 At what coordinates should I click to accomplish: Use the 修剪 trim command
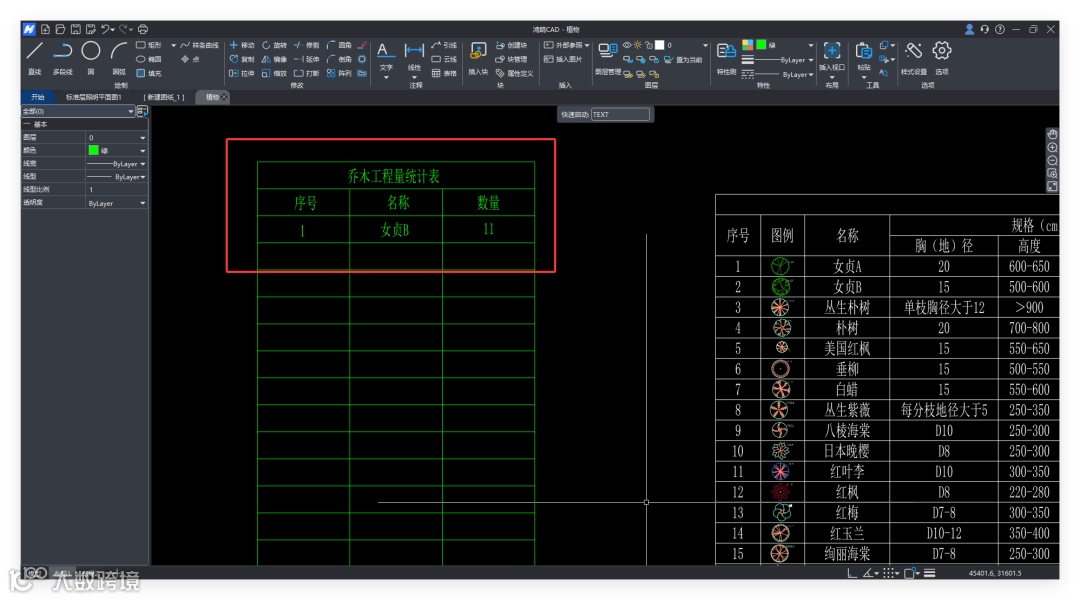pyautogui.click(x=307, y=45)
